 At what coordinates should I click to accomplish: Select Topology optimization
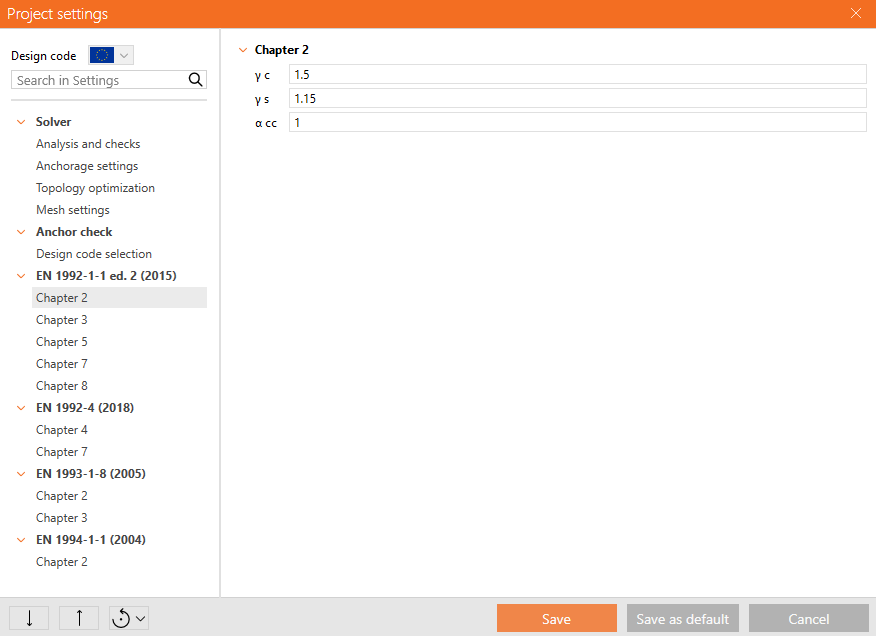(x=96, y=188)
